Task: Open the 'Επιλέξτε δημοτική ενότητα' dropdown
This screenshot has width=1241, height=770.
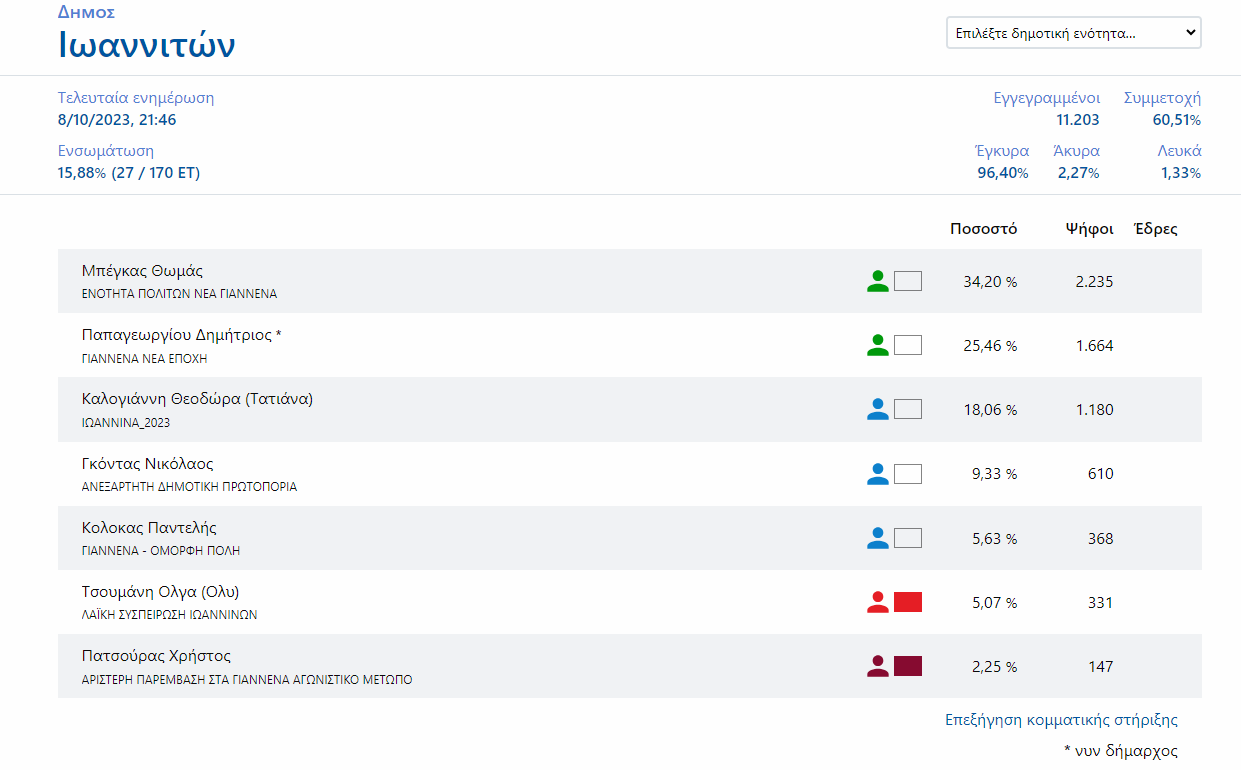Action: click(x=1073, y=33)
